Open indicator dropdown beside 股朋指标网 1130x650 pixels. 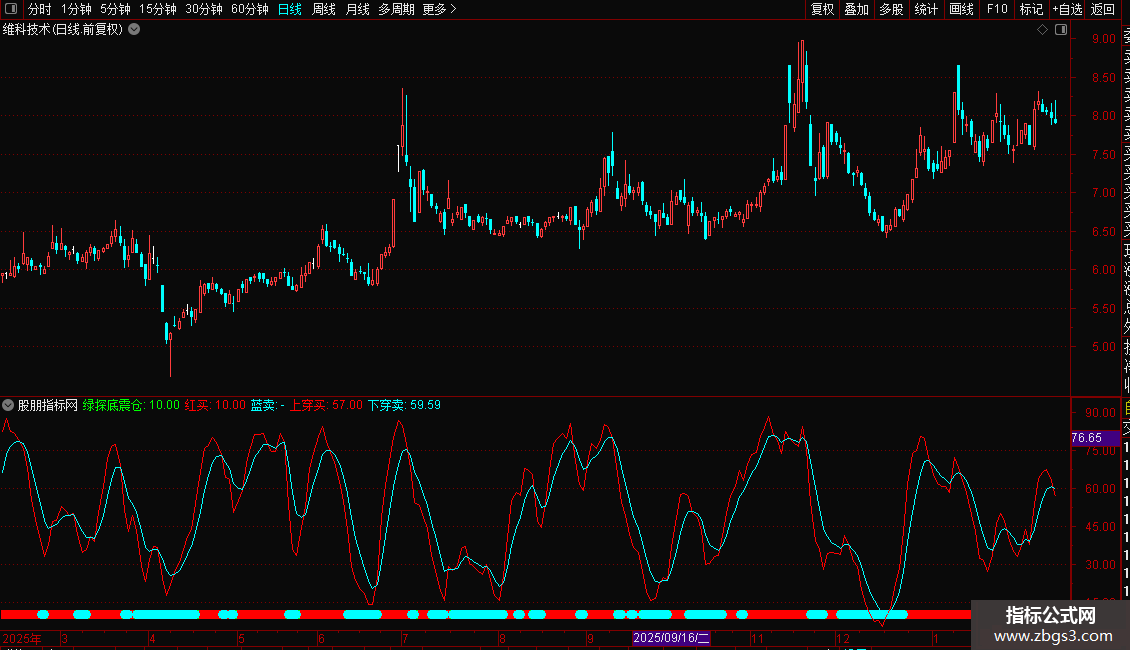click(8, 405)
